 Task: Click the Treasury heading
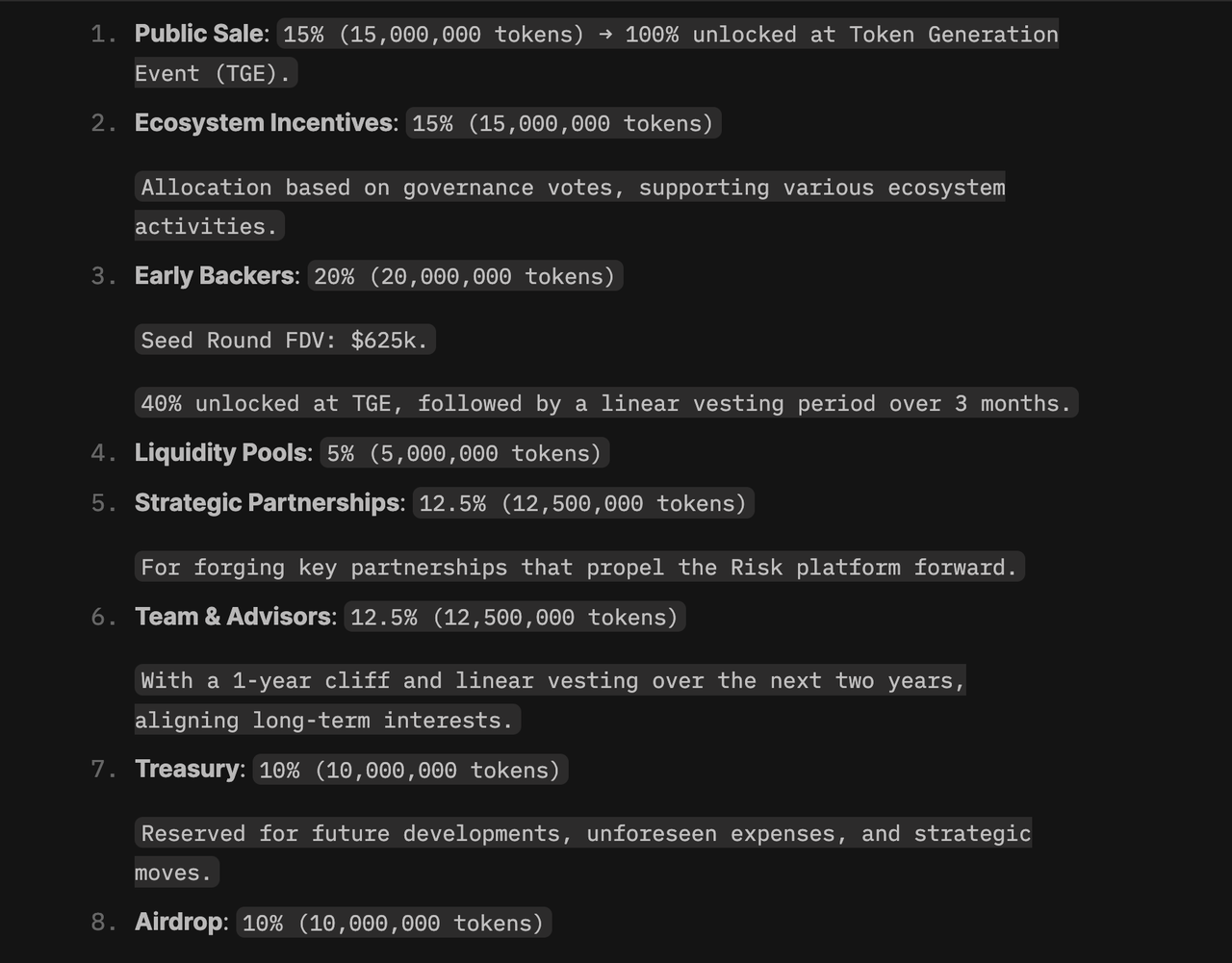189,770
